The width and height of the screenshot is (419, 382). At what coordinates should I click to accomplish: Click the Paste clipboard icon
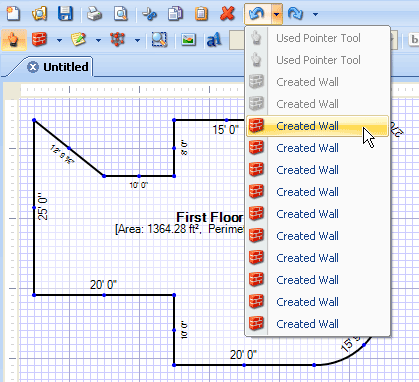(201, 14)
